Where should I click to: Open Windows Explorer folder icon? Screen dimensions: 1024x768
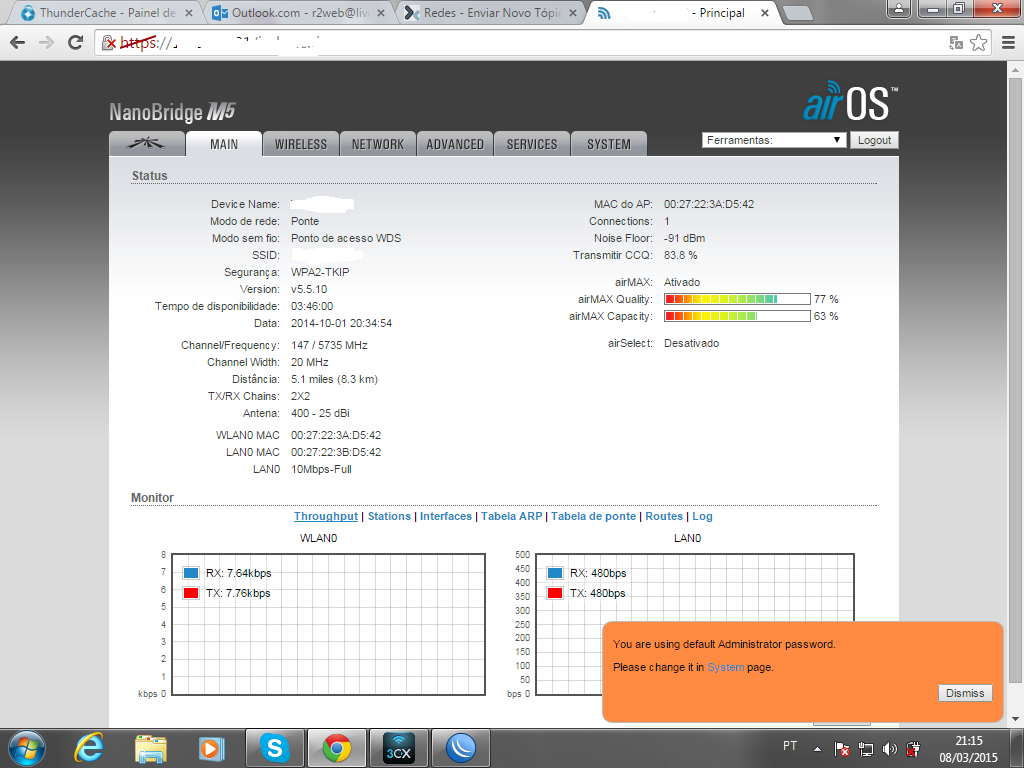point(151,748)
